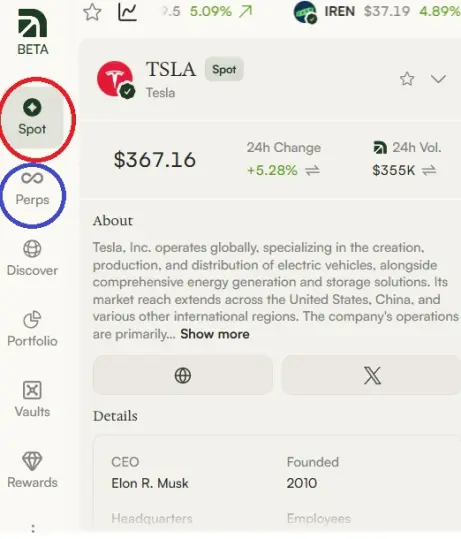Click the Tesla logo thumbnail
461x539 pixels.
[116, 79]
